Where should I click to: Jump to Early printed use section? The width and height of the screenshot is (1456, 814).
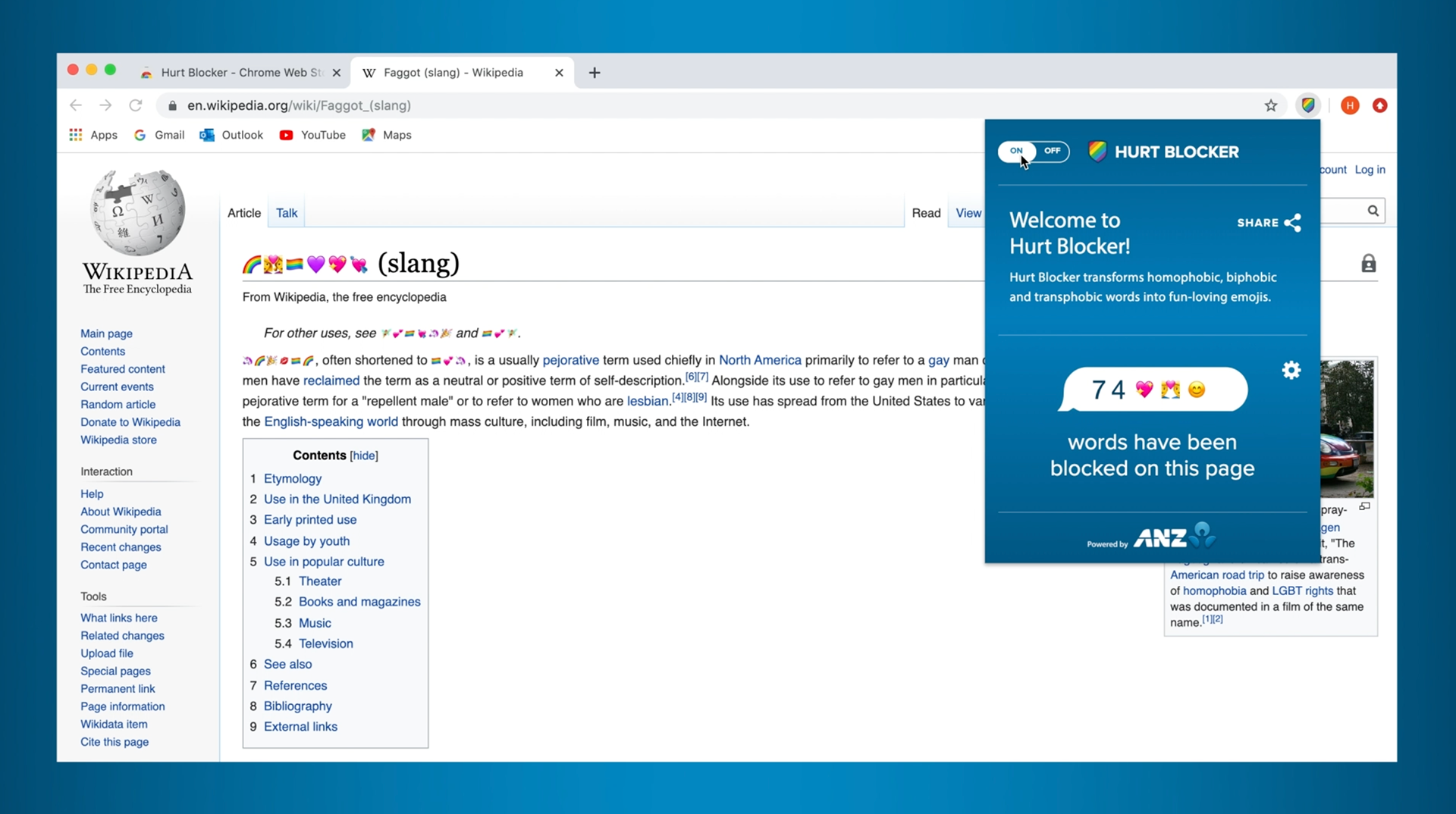(310, 520)
